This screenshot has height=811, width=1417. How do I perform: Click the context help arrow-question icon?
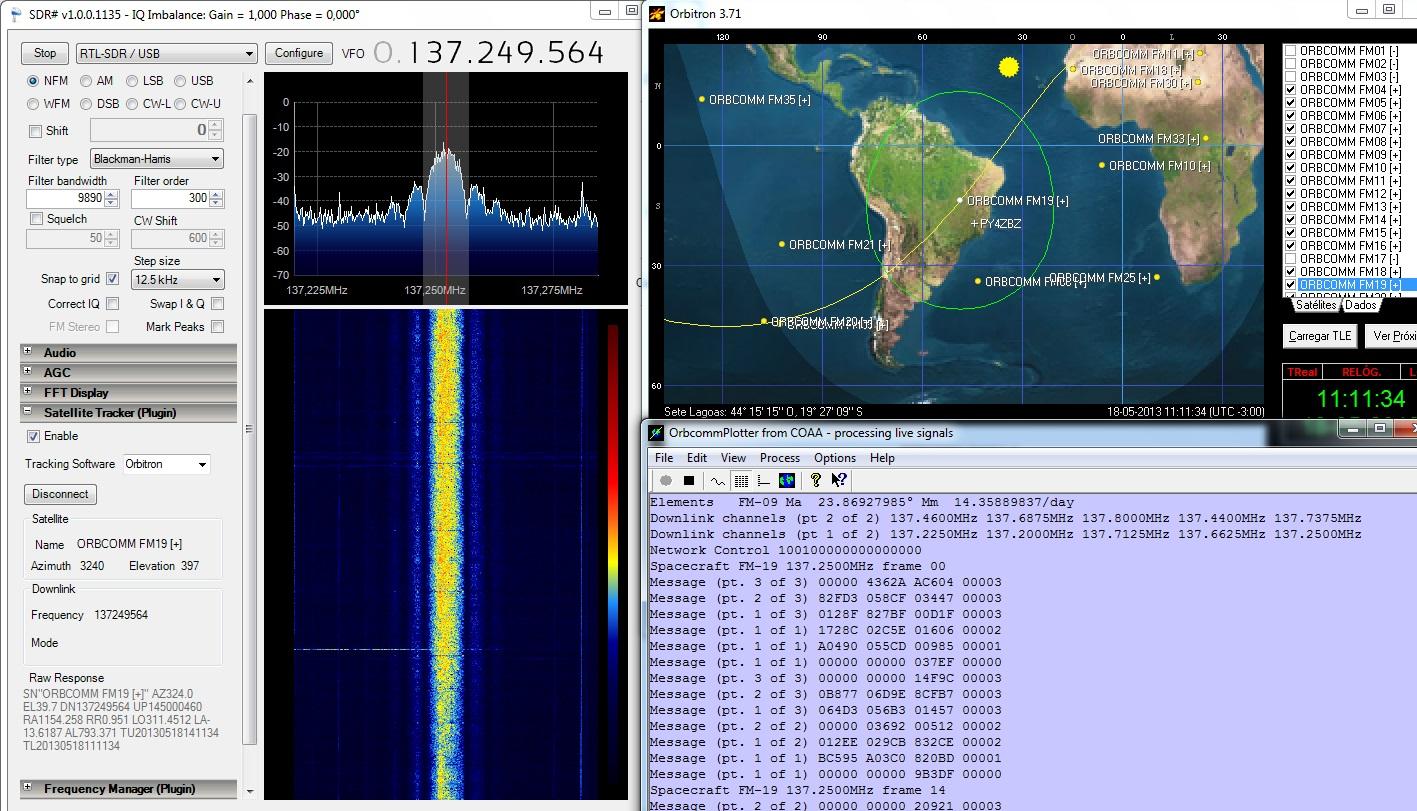point(839,481)
